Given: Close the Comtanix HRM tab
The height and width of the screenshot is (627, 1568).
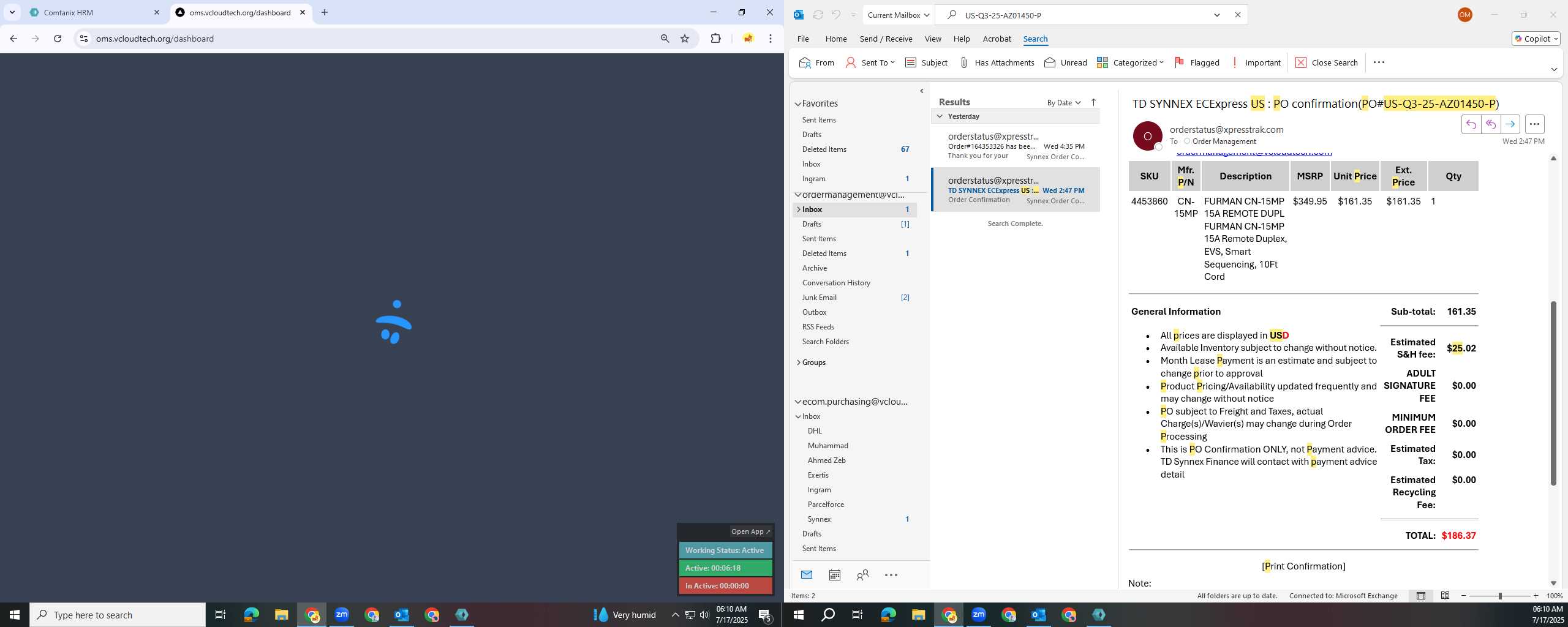Looking at the screenshot, I should (157, 12).
